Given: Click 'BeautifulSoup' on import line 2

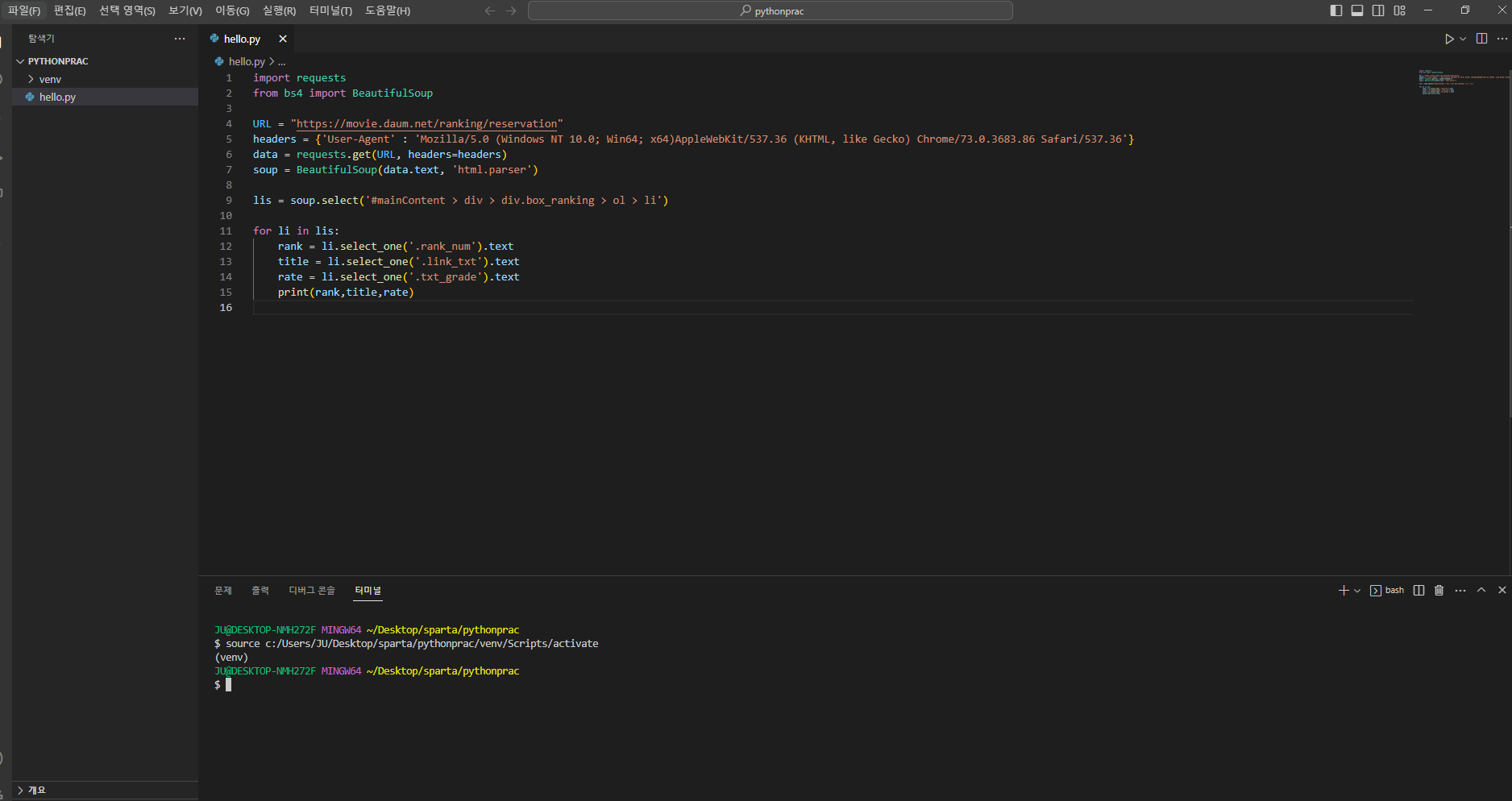Looking at the screenshot, I should [x=393, y=93].
